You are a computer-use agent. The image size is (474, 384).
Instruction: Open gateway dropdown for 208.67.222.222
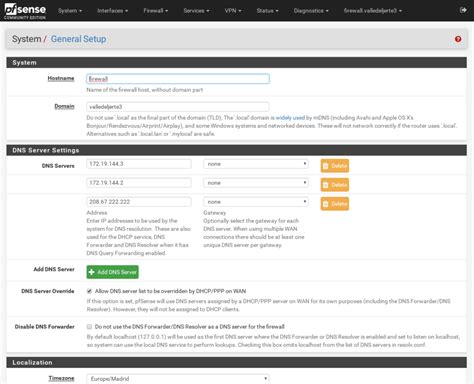(x=256, y=202)
